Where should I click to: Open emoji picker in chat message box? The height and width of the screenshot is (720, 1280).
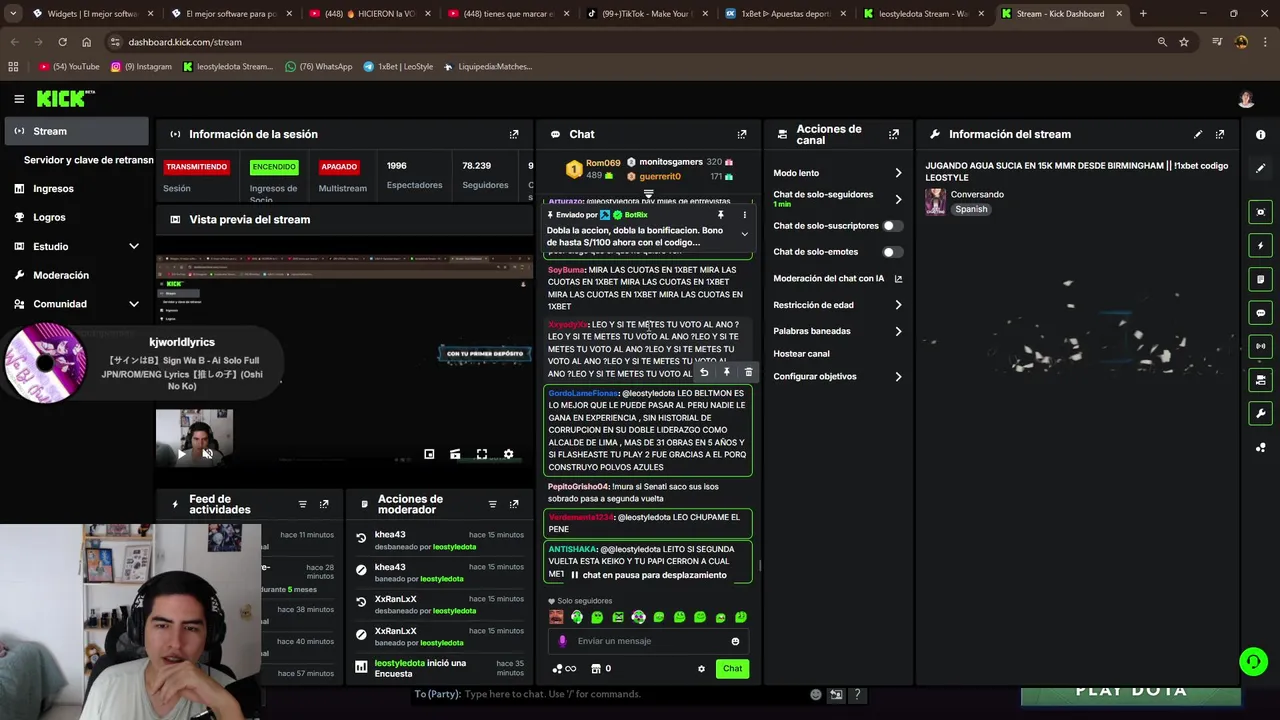(735, 641)
